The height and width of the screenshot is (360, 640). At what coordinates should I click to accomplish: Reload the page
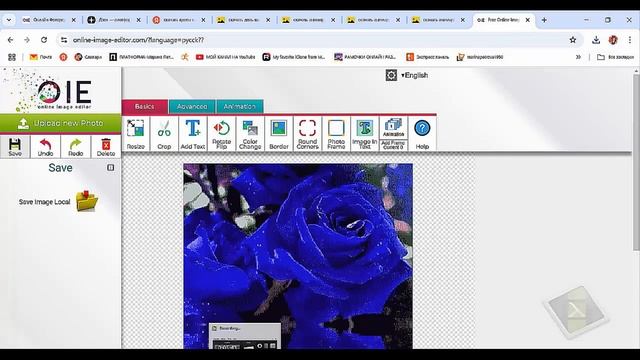(x=44, y=40)
